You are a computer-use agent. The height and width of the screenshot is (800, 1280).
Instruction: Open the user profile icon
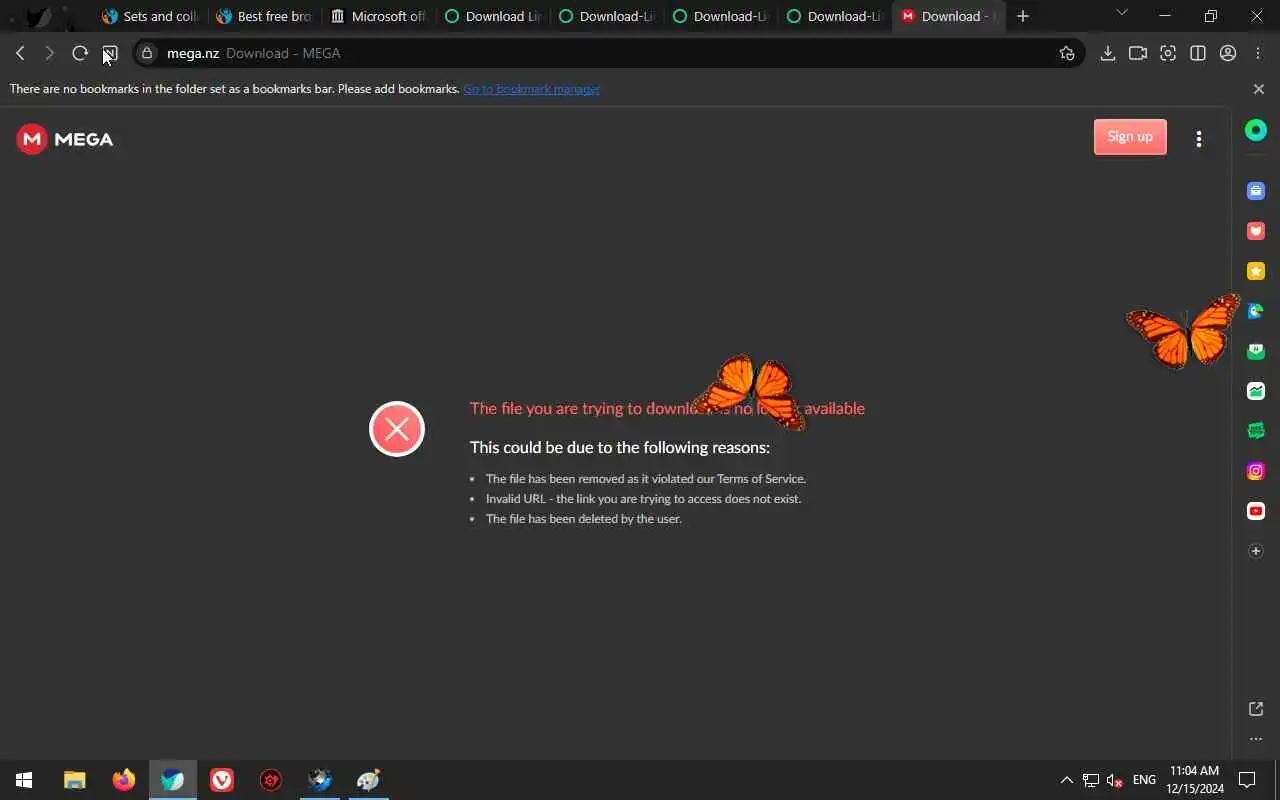[1228, 53]
